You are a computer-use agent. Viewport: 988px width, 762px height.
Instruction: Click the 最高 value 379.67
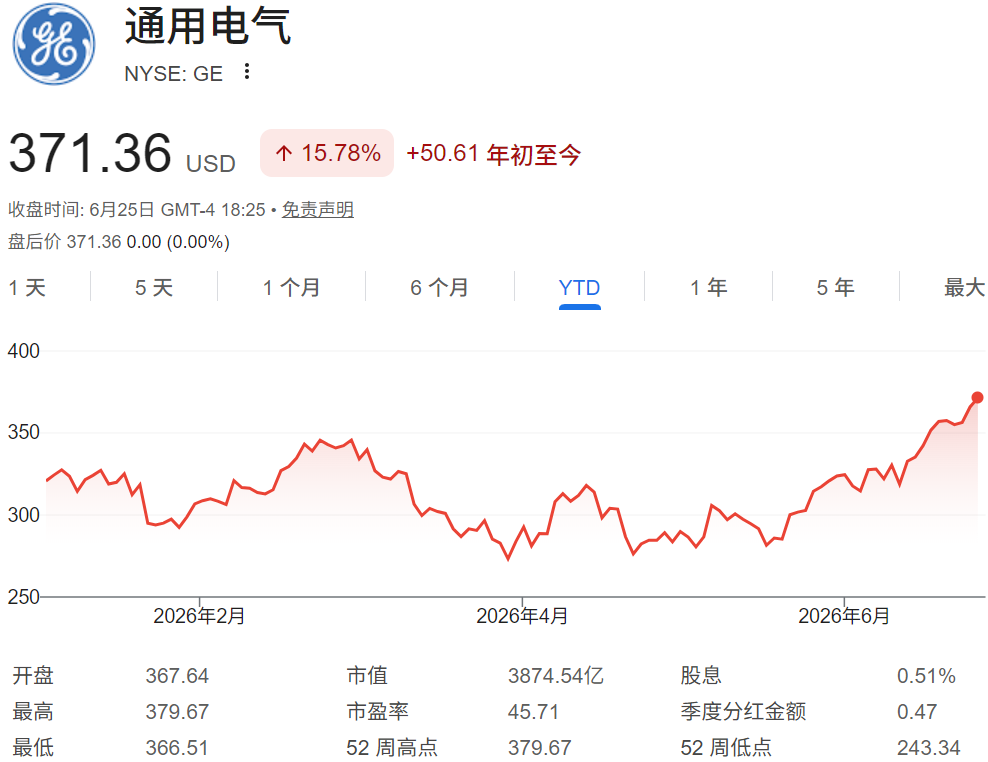pyautogui.click(x=177, y=712)
